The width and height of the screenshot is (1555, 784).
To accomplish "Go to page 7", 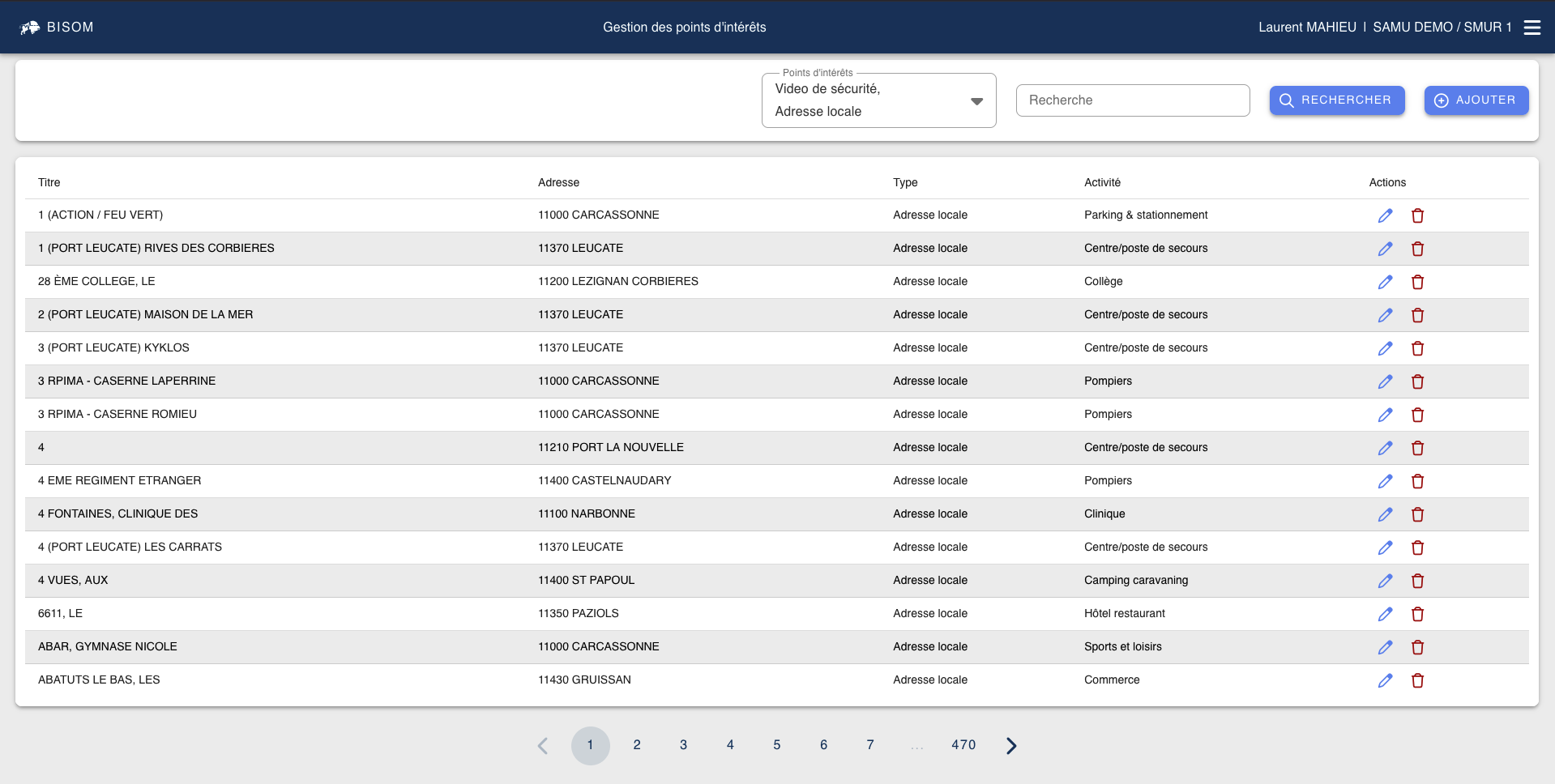I will pos(869,745).
